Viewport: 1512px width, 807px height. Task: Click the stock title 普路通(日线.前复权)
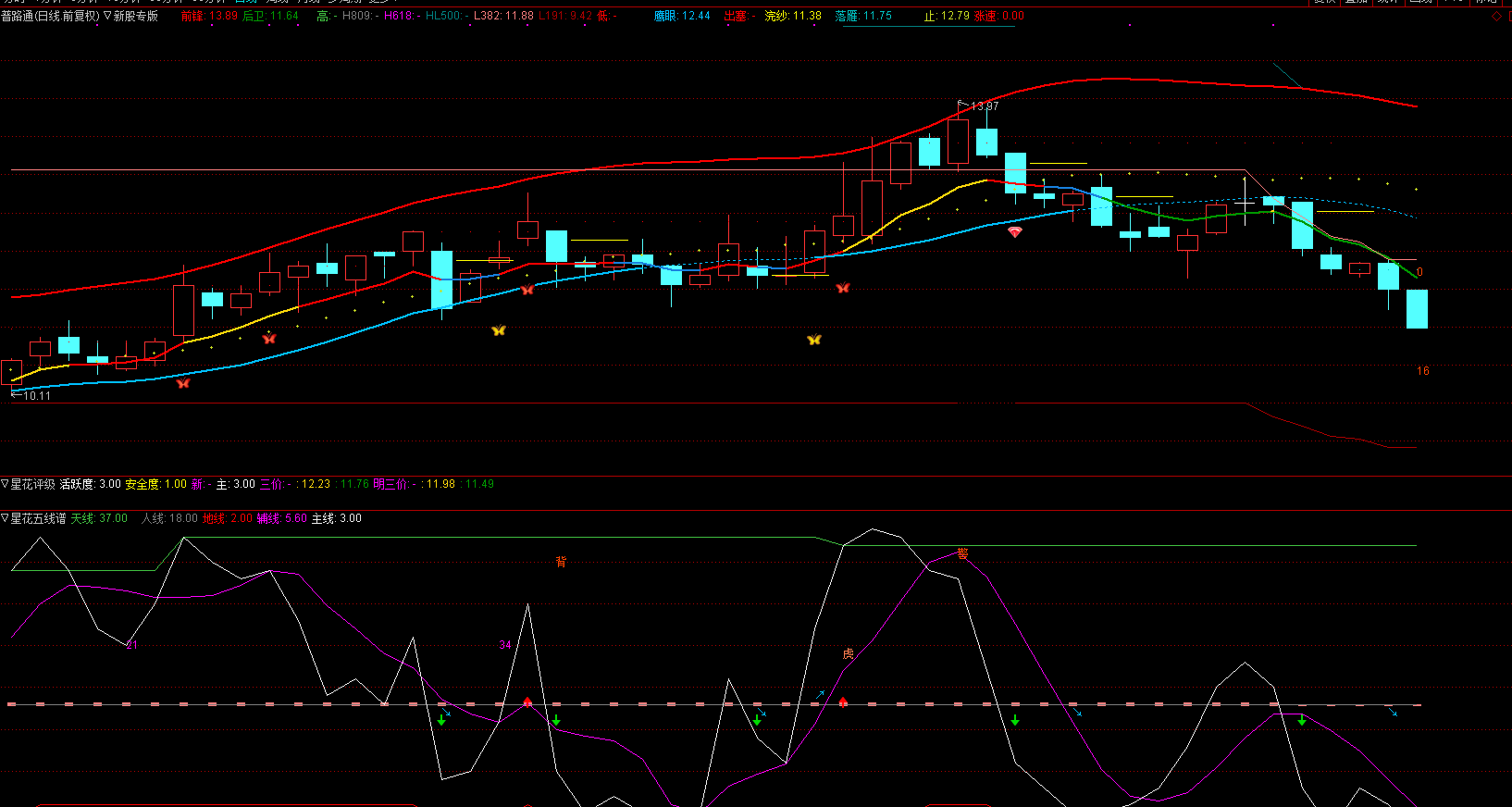50,16
